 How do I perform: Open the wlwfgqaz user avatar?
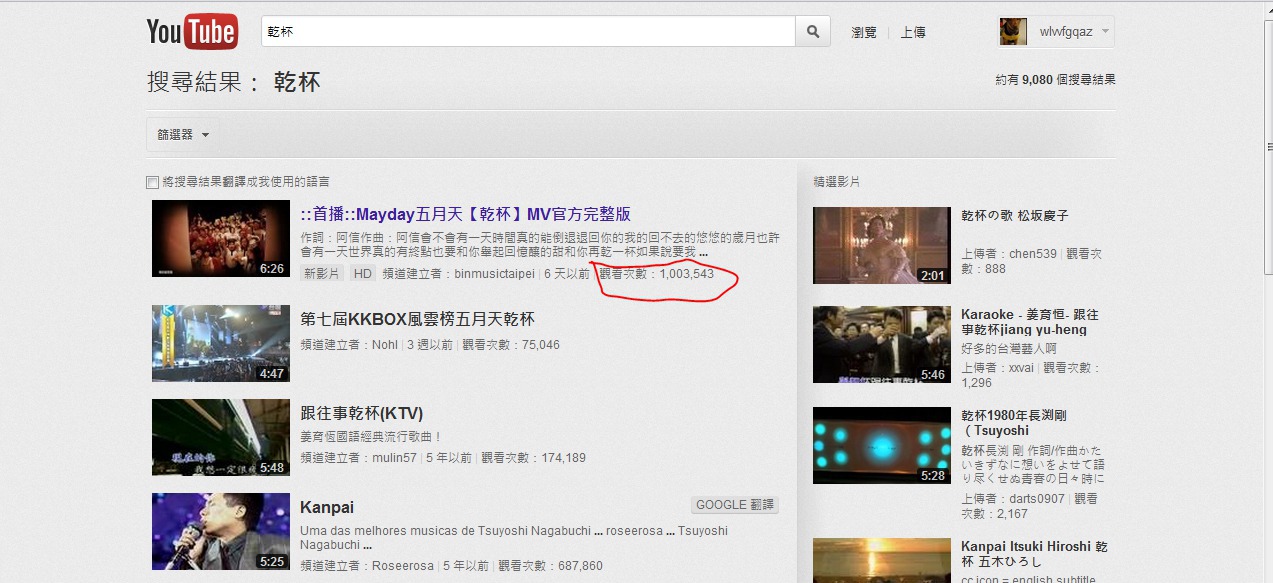pos(1013,32)
